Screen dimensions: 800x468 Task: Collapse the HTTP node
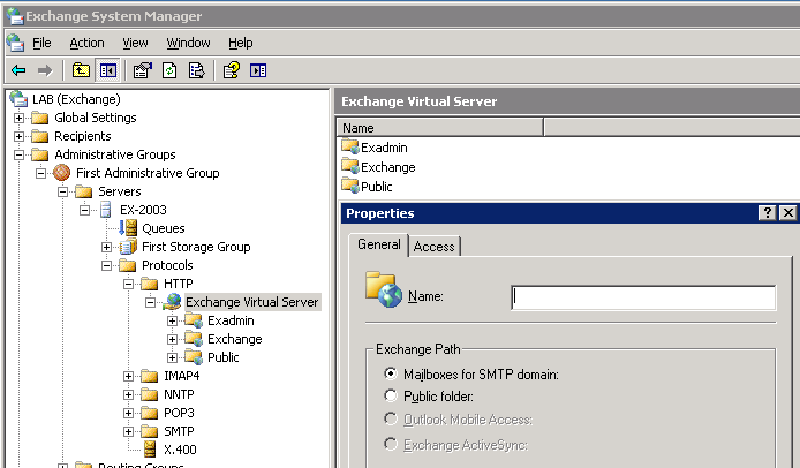(x=128, y=284)
